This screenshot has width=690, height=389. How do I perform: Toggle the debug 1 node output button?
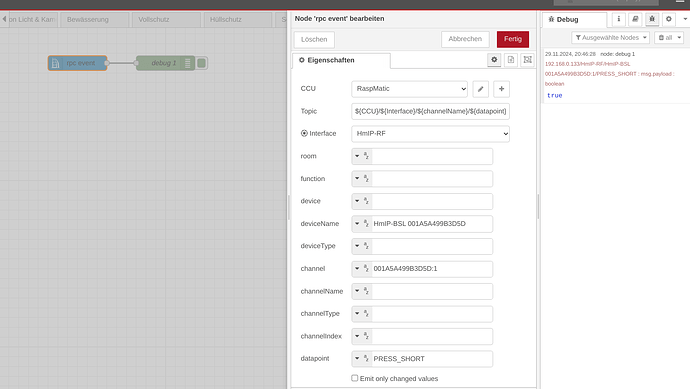tap(202, 63)
